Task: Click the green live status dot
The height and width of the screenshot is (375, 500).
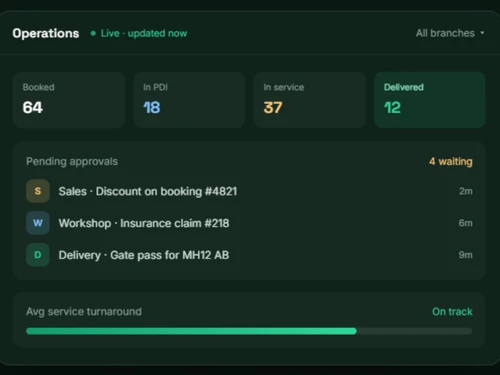Action: click(93, 33)
